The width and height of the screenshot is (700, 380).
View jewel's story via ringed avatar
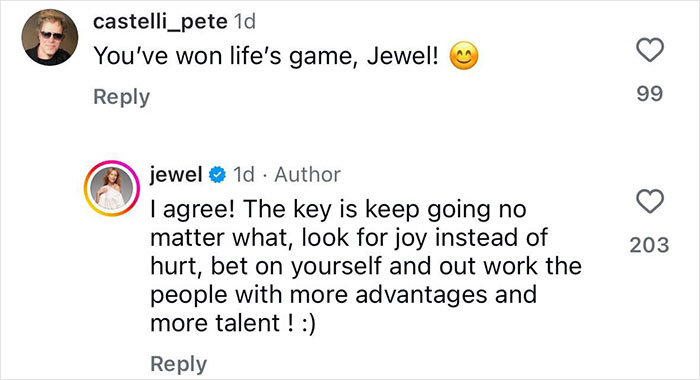tap(112, 188)
